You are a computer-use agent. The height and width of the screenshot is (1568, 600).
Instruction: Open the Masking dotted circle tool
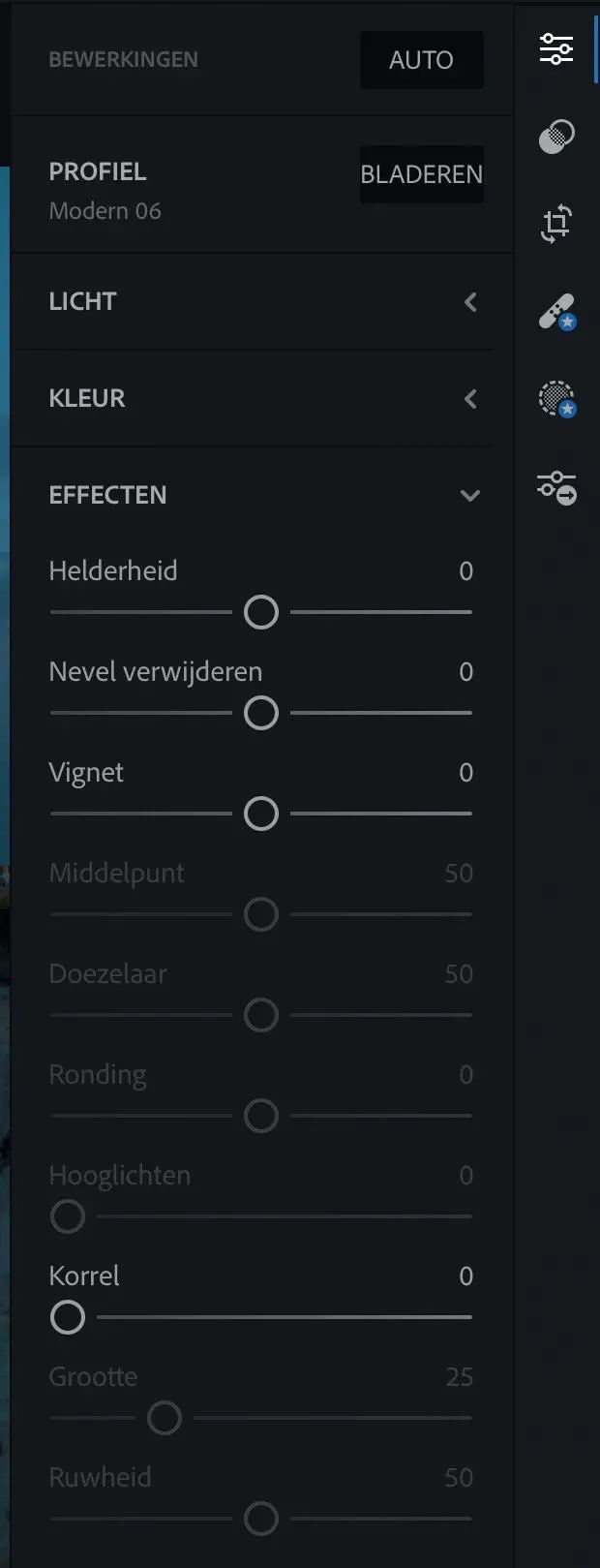click(556, 399)
